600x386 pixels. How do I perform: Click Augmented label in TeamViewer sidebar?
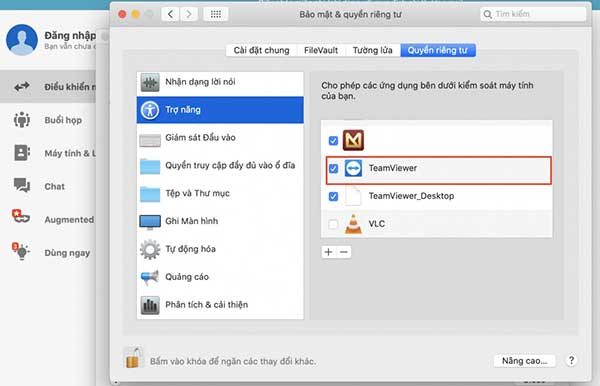[69, 220]
